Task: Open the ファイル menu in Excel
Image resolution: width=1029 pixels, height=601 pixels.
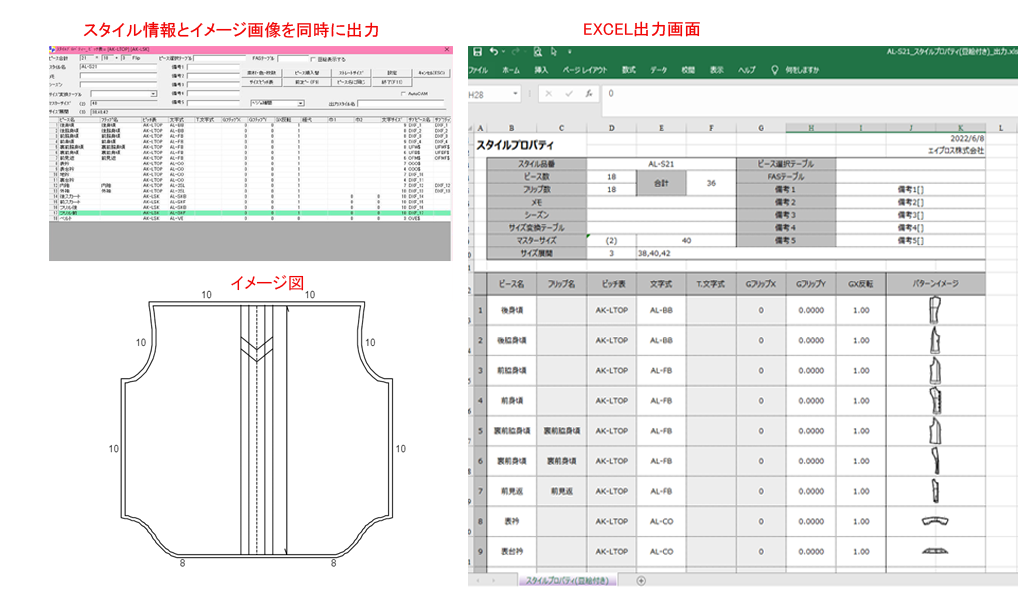Action: 478,70
